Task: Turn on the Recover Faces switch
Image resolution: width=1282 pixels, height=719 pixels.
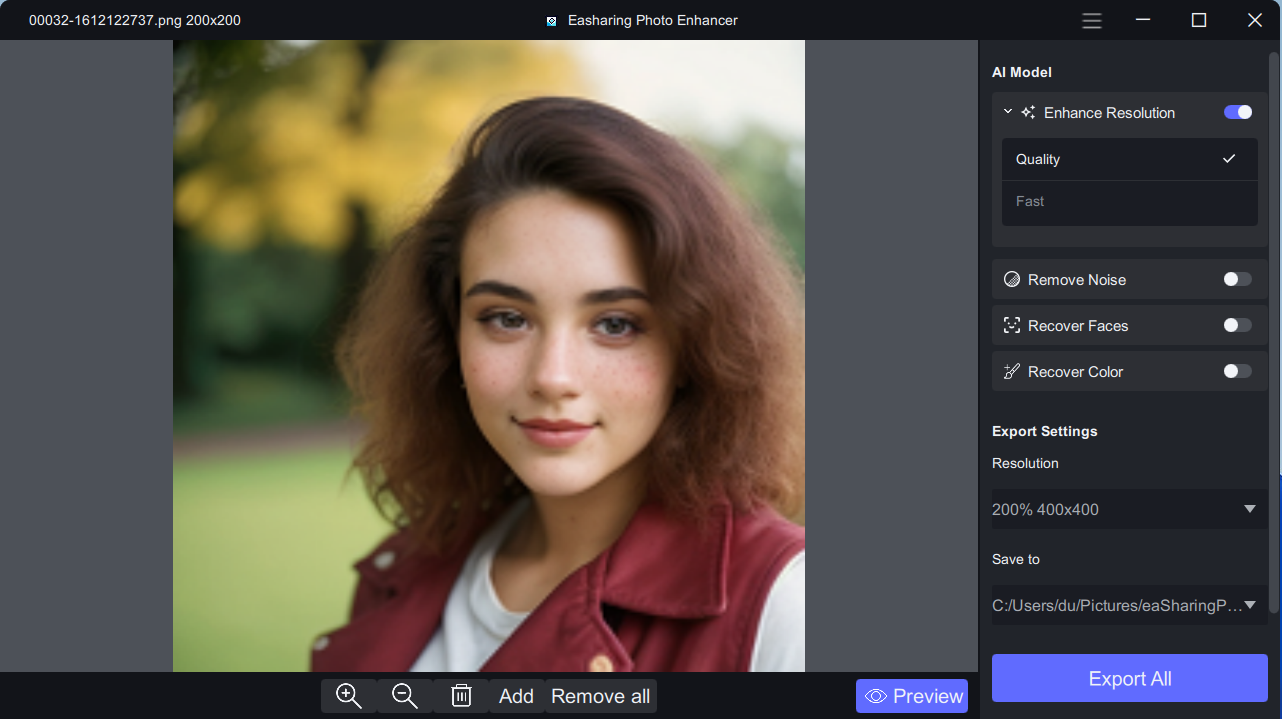Action: point(1237,325)
